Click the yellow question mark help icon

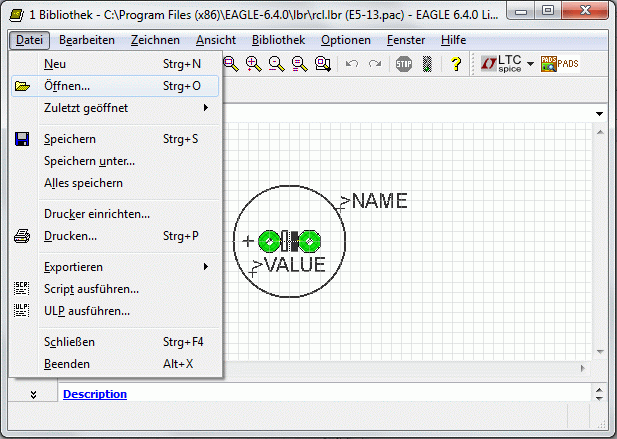456,64
